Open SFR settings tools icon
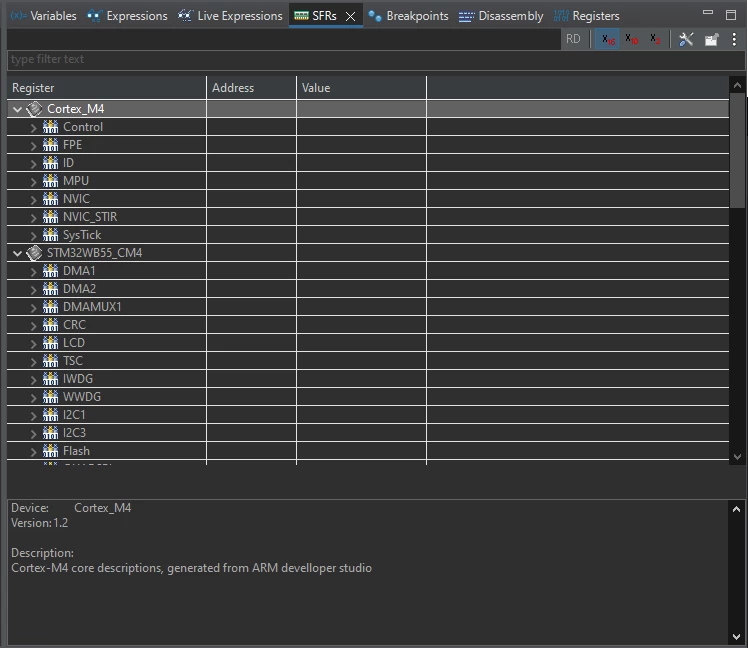 point(686,39)
